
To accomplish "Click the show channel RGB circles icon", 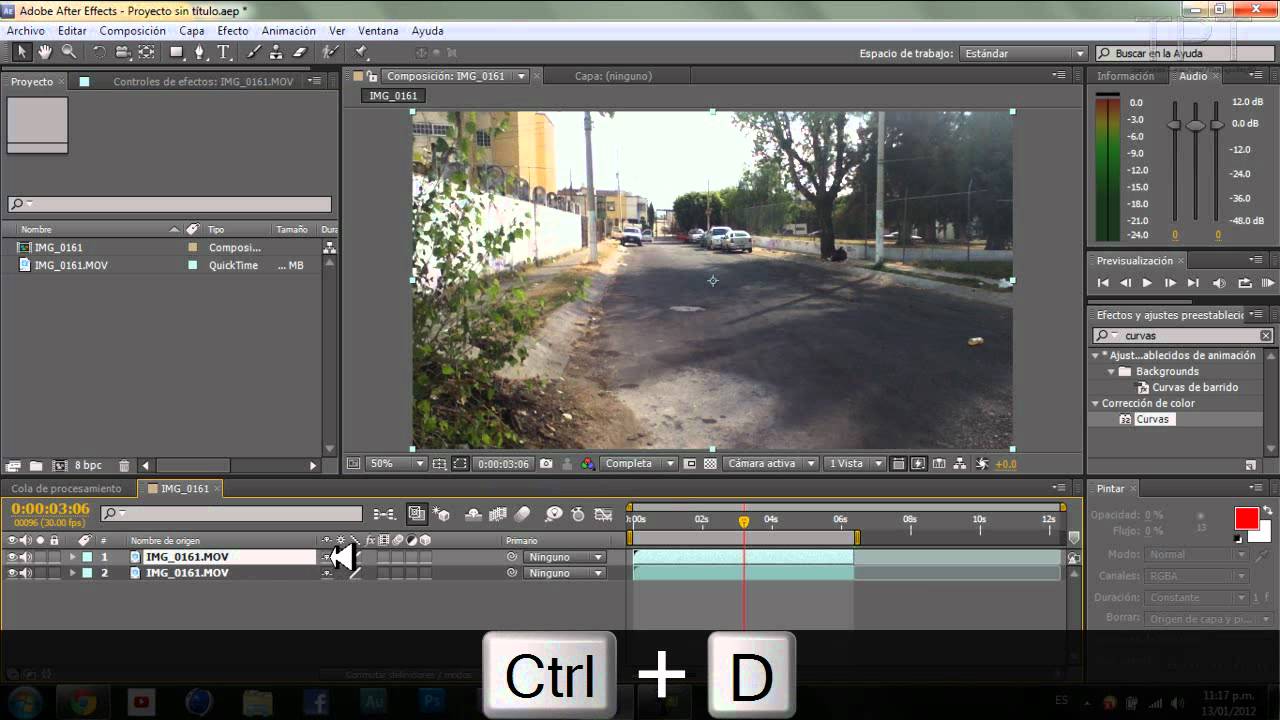I will point(587,464).
